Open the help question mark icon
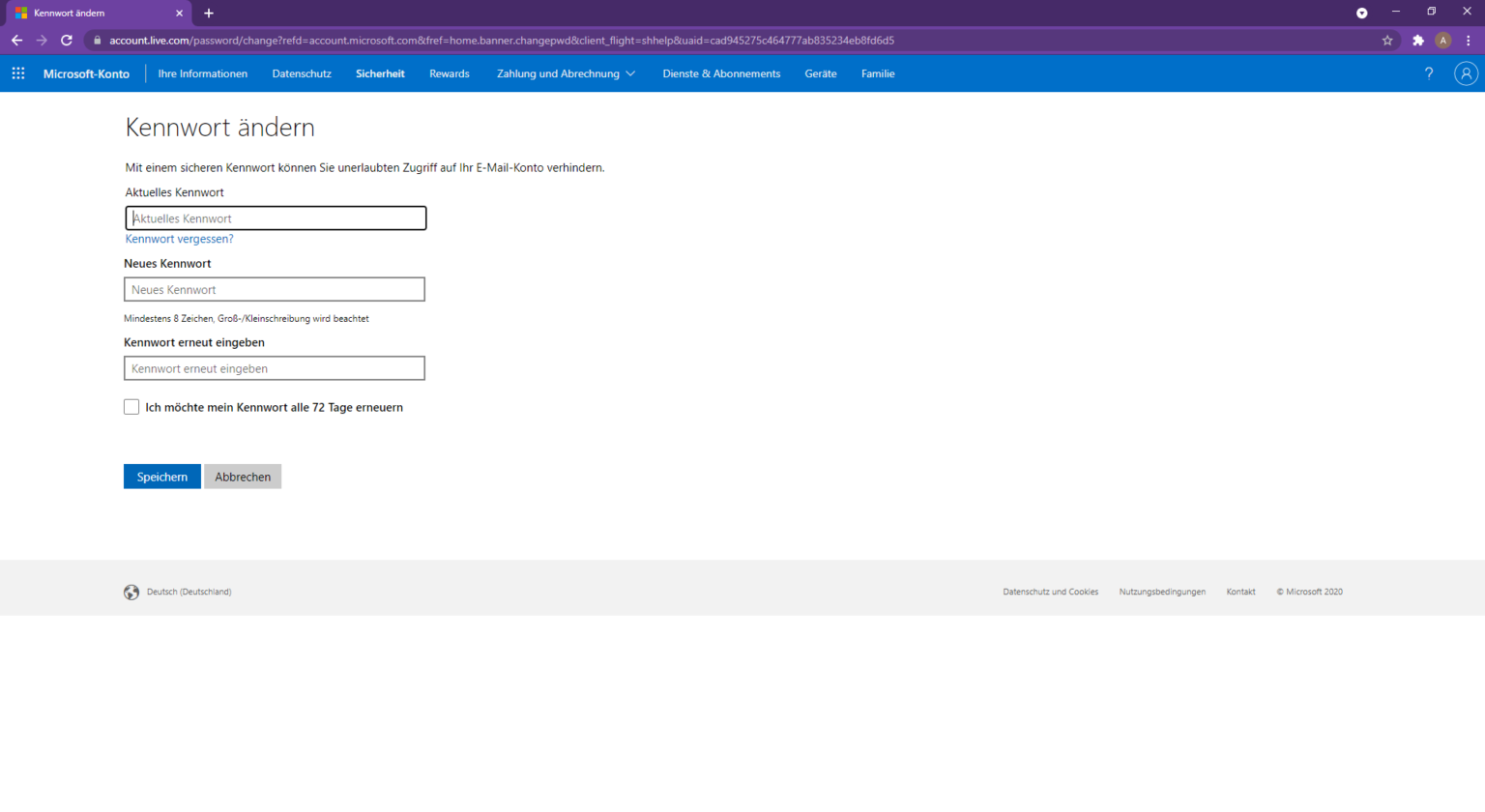1485x812 pixels. (1429, 73)
